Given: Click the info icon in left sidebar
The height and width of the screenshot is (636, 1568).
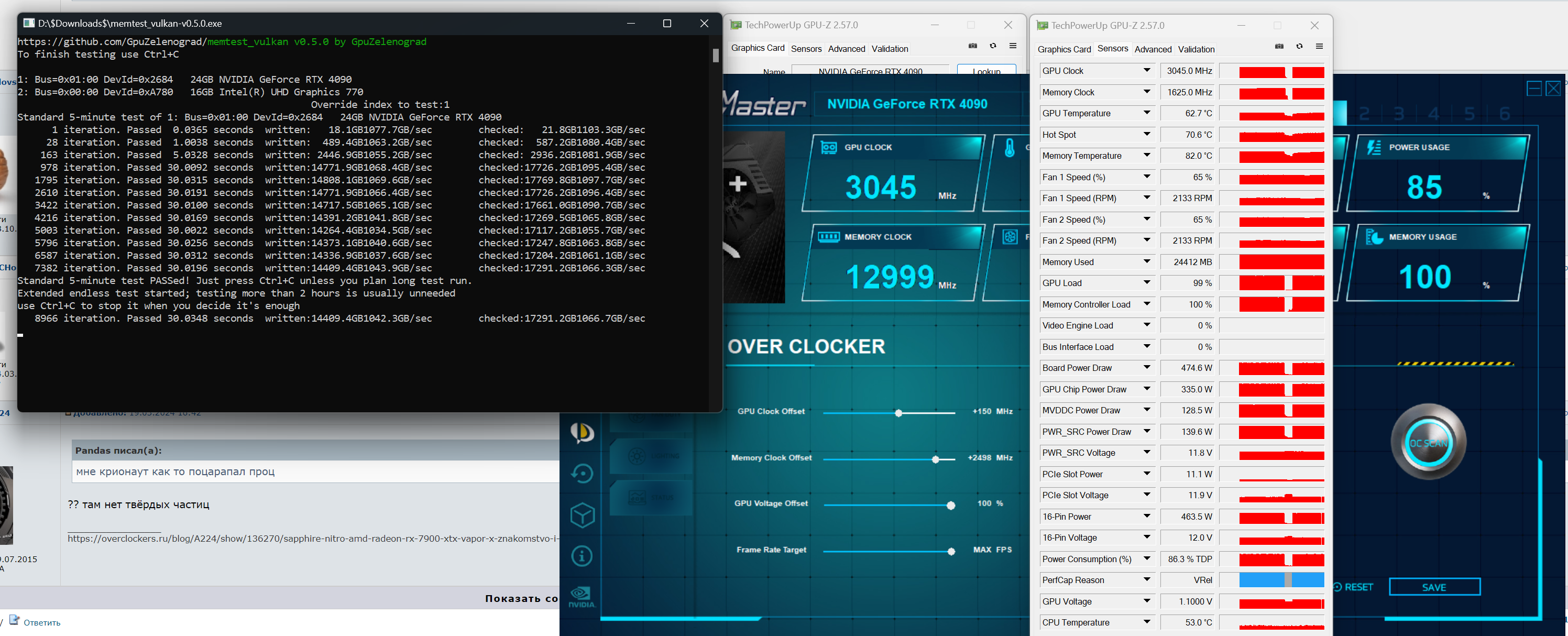Looking at the screenshot, I should (x=582, y=556).
